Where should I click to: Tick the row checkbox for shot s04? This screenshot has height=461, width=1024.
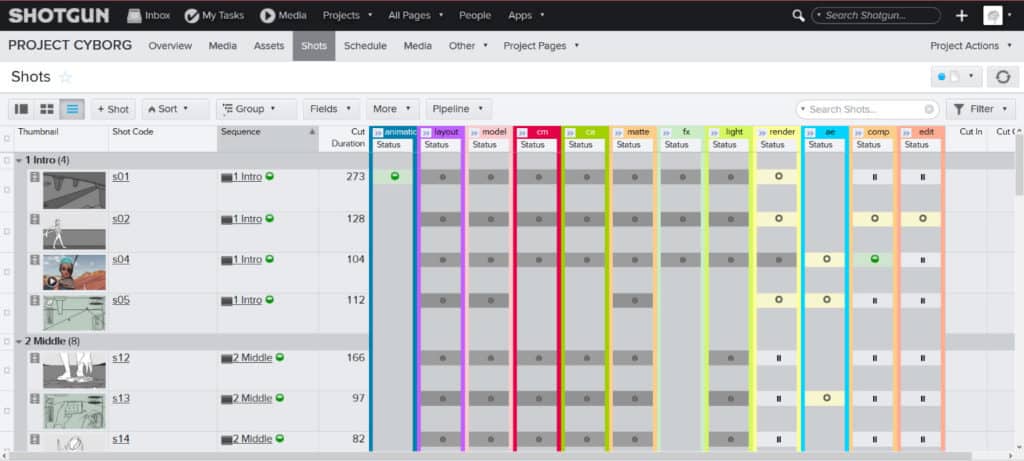tap(7, 272)
